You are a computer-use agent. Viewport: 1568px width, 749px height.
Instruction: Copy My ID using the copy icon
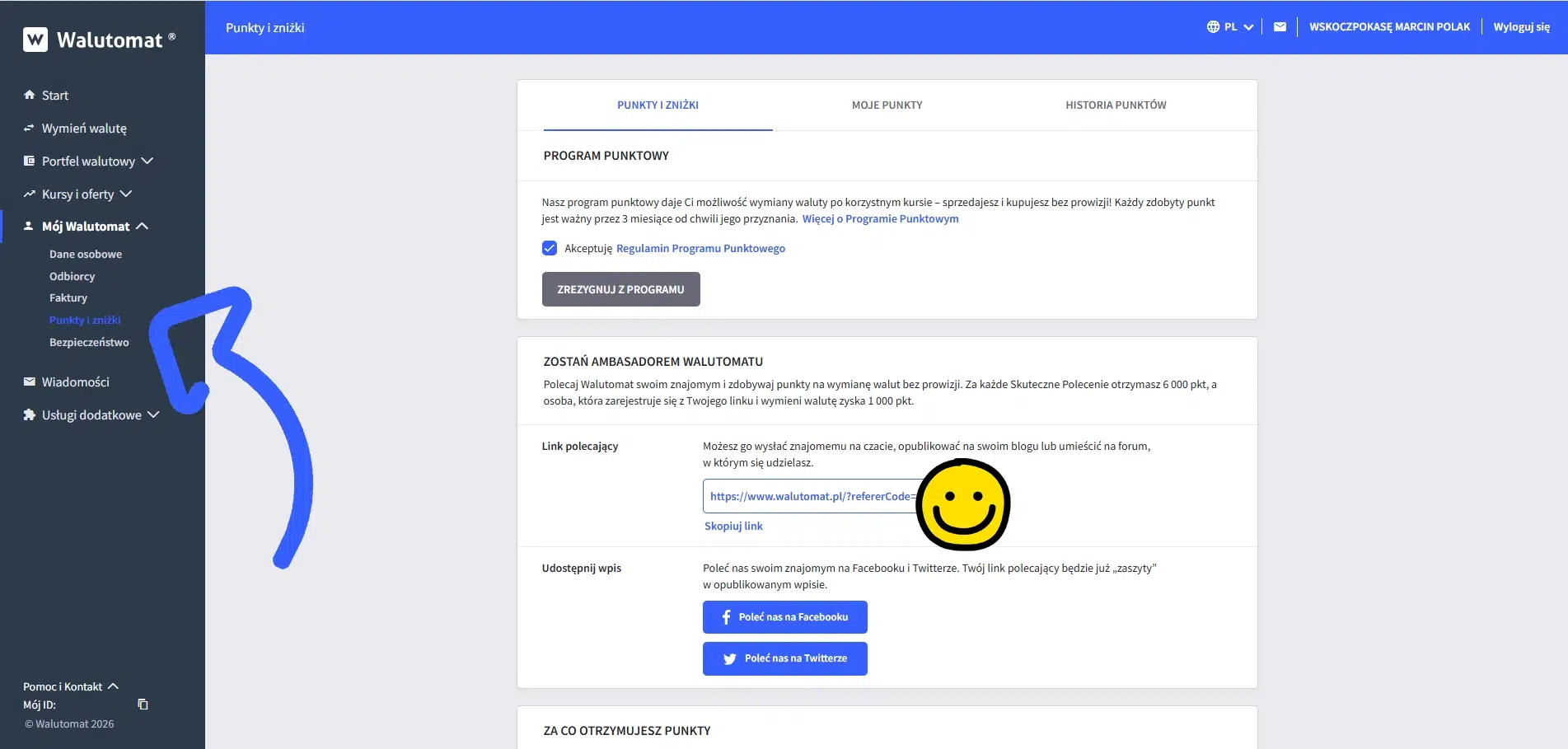pyautogui.click(x=143, y=705)
